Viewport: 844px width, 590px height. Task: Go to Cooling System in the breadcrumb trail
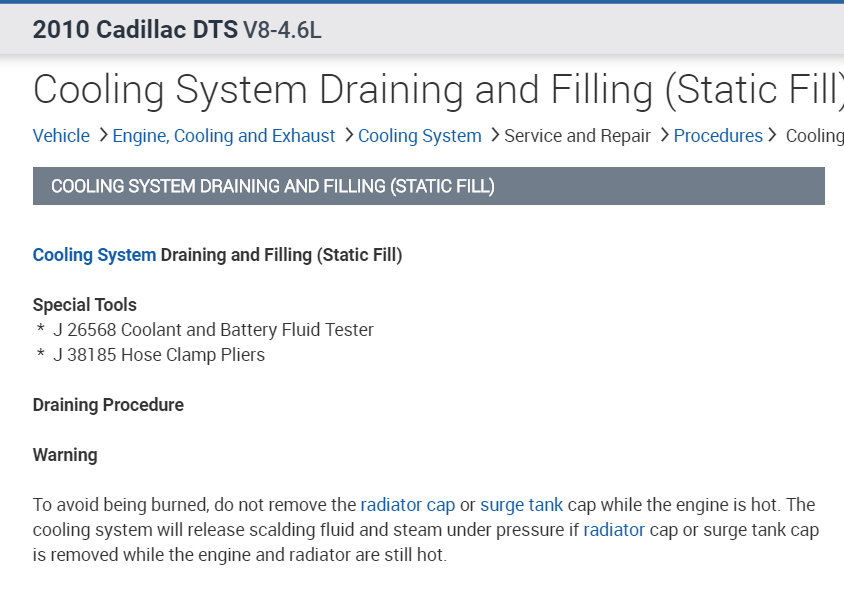420,136
